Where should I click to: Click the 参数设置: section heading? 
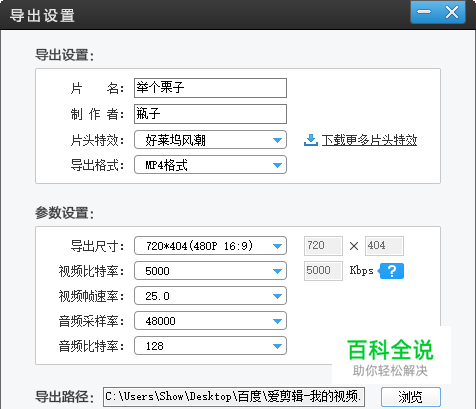click(x=65, y=213)
